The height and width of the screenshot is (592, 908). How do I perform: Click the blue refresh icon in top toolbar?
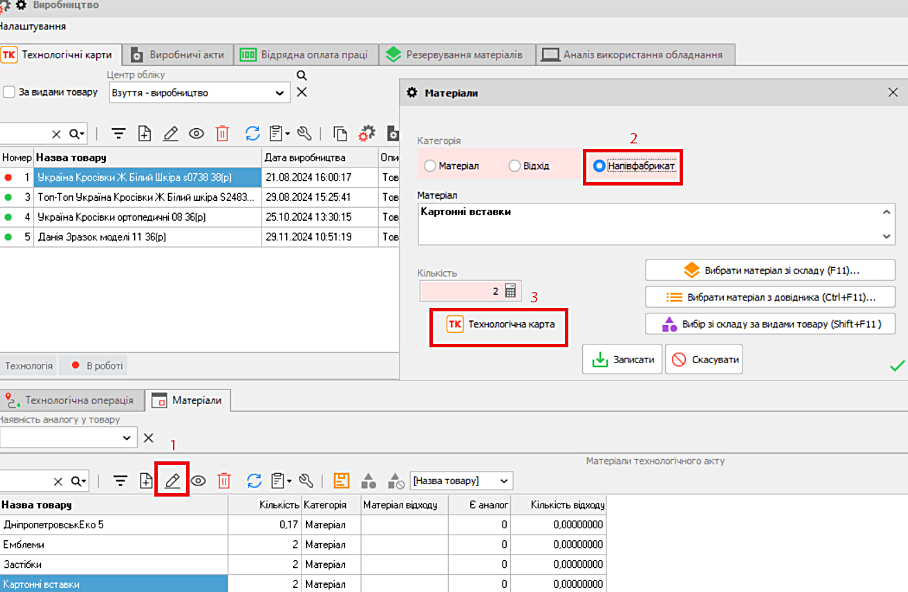pos(252,133)
